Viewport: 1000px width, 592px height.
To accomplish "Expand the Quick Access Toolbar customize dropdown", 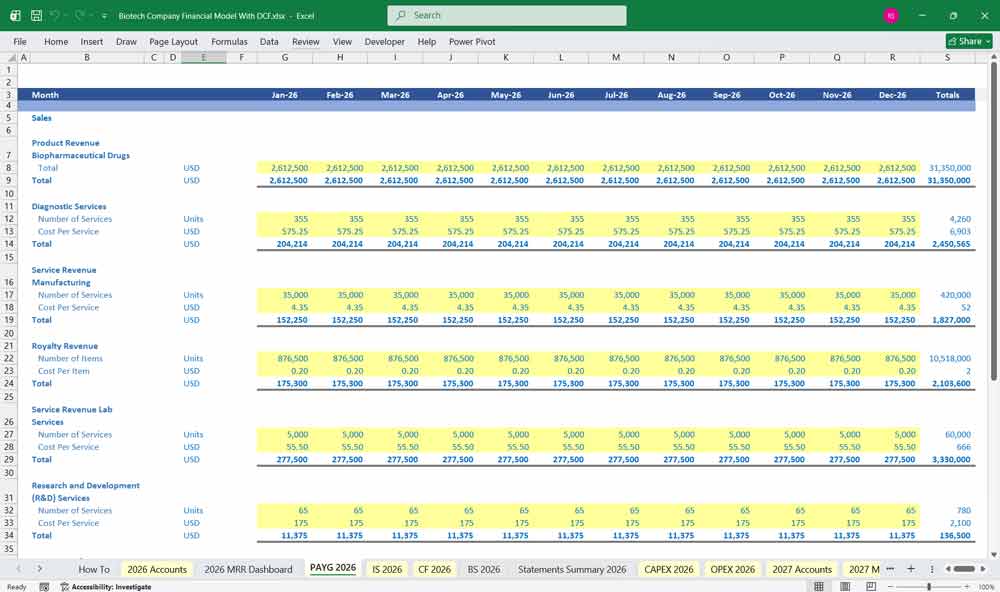I will point(103,16).
